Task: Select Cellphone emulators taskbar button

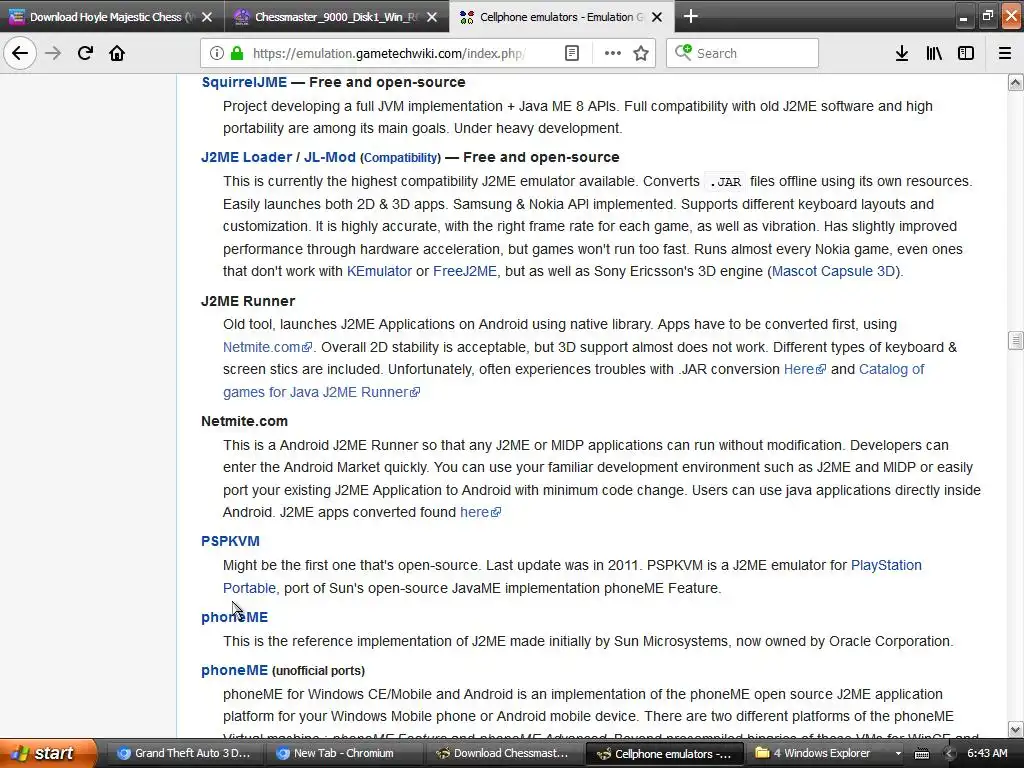Action: coord(664,753)
